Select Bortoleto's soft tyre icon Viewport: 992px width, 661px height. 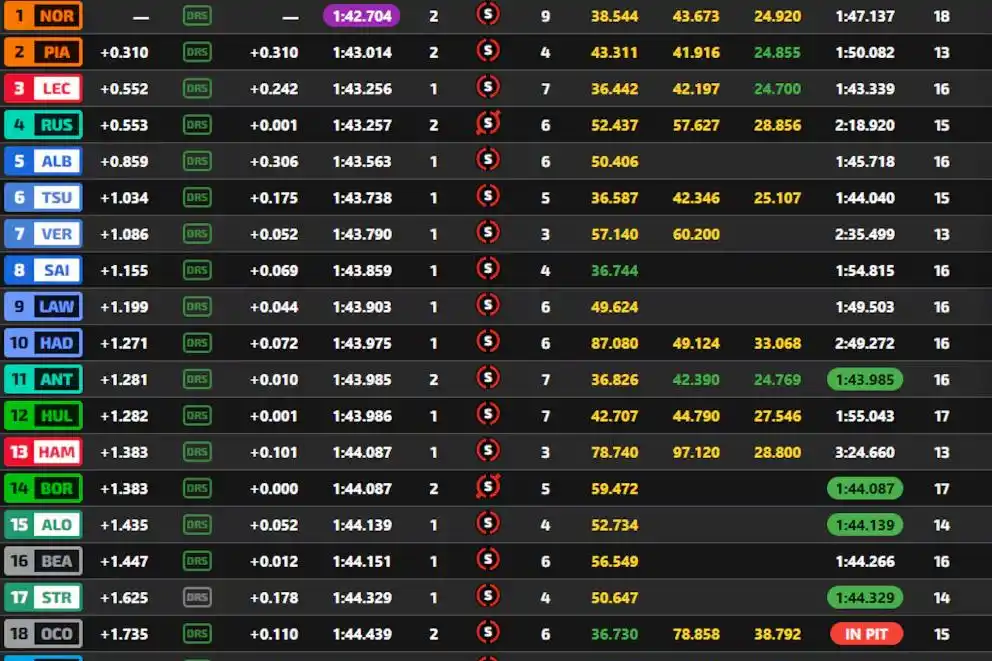pyautogui.click(x=488, y=487)
